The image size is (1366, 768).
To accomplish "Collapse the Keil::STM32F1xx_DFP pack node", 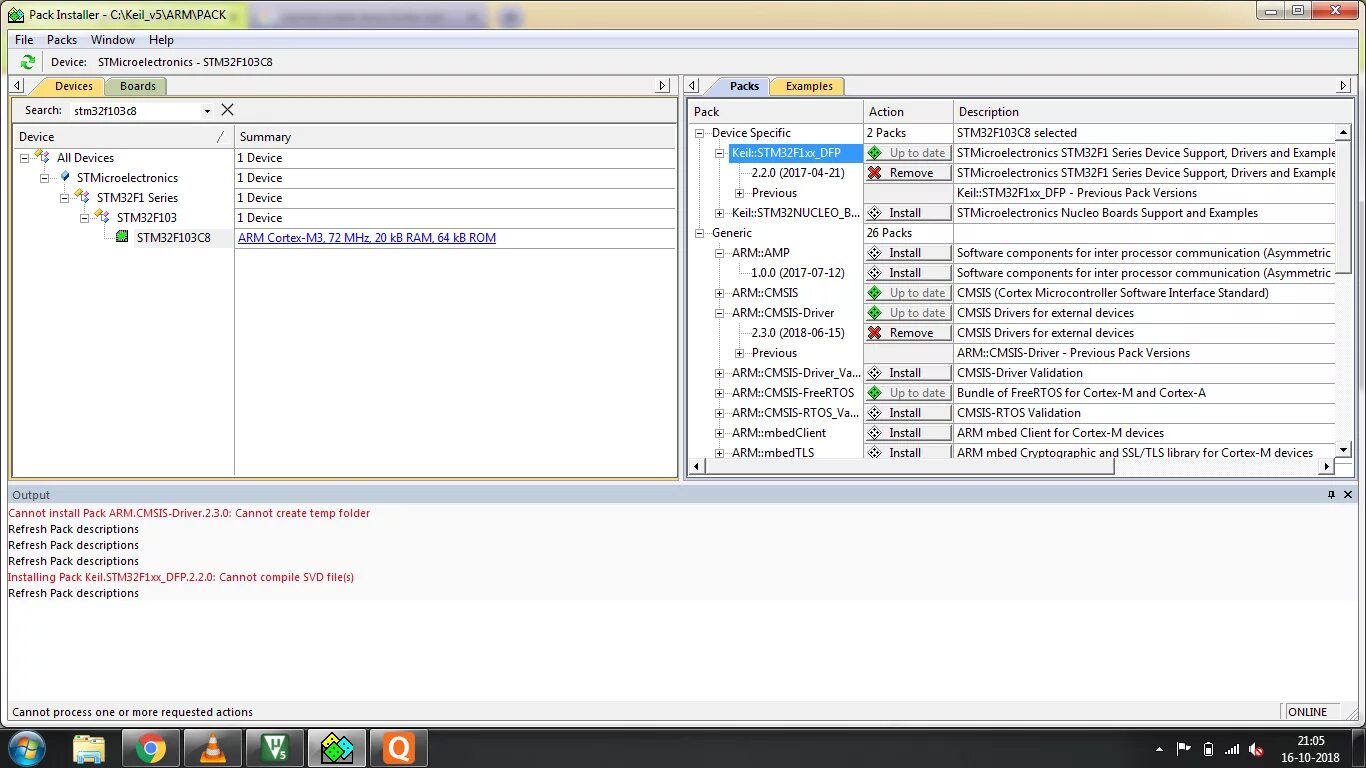I will (720, 153).
